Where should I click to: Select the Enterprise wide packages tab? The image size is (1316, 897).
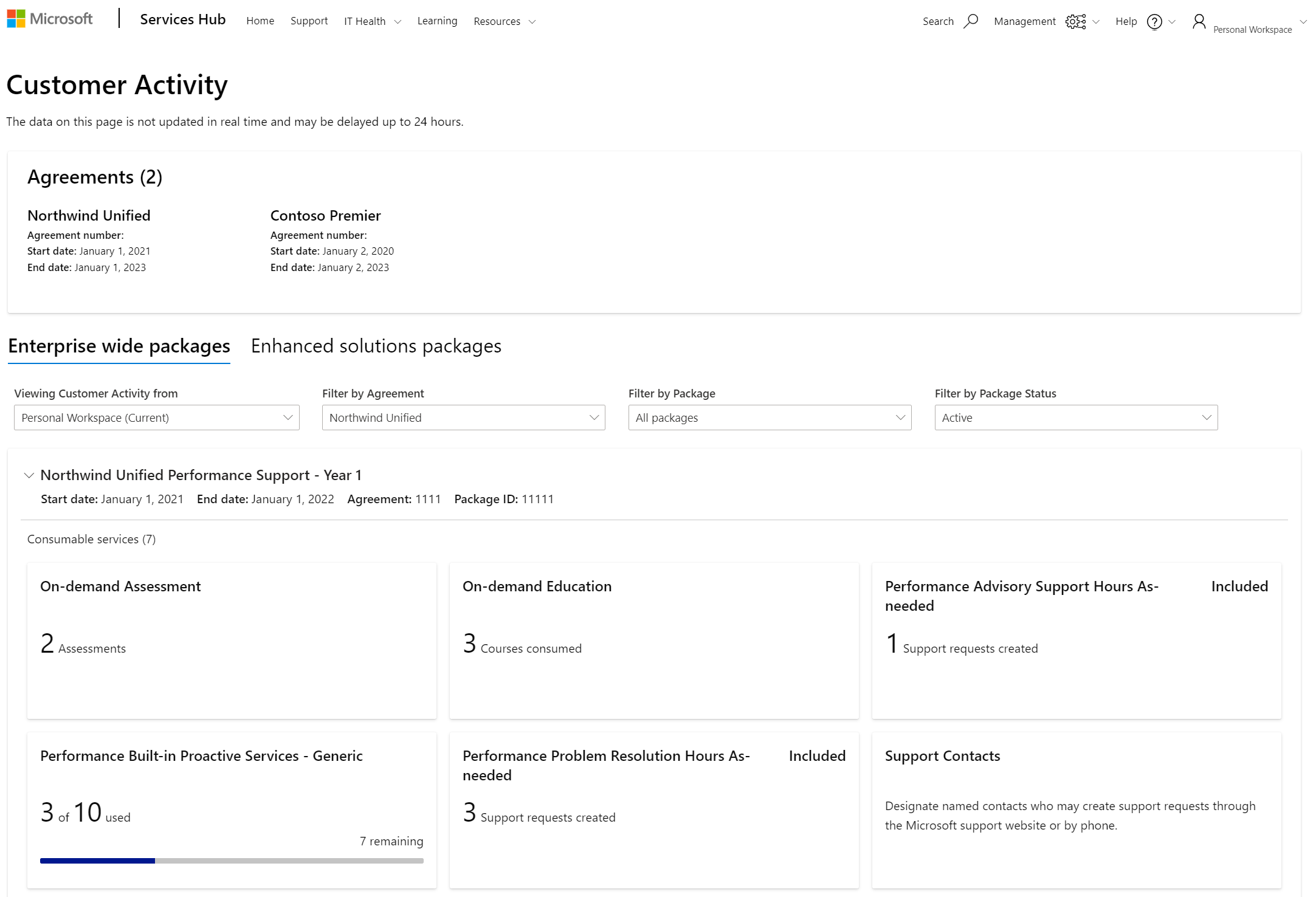coord(118,345)
